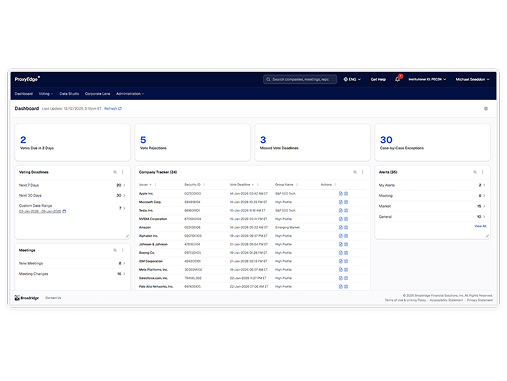
Task: Open Corporate Lens in the navigation bar
Action: pyautogui.click(x=97, y=94)
